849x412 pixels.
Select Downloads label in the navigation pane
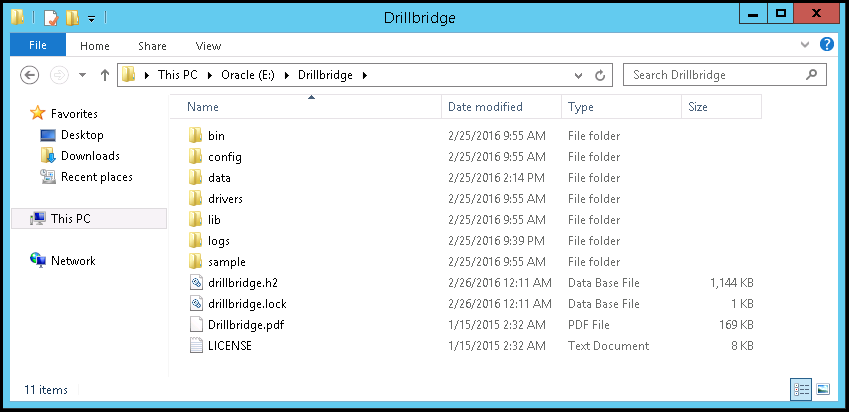click(90, 156)
